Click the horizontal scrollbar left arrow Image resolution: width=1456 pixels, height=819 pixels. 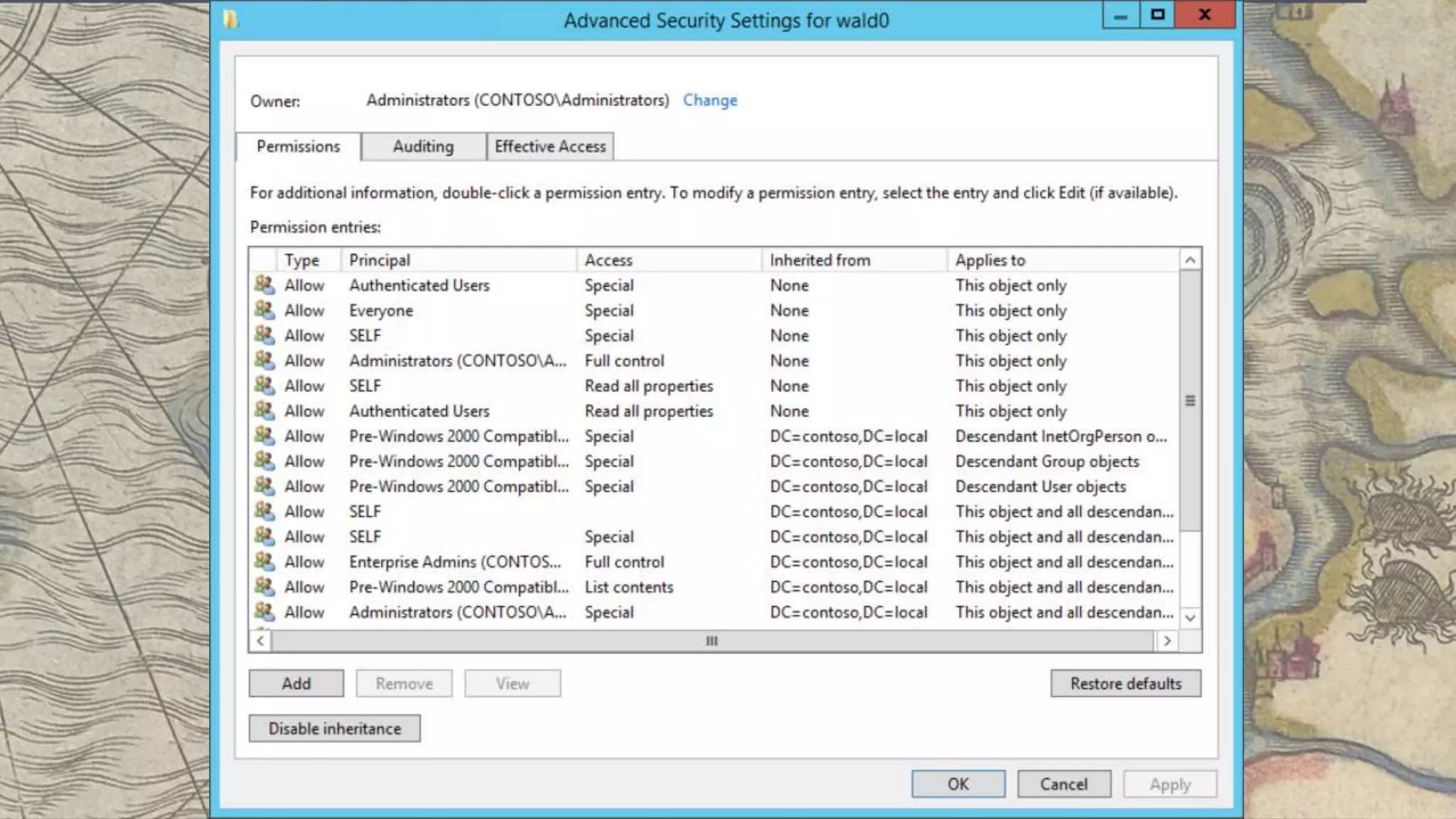[260, 641]
